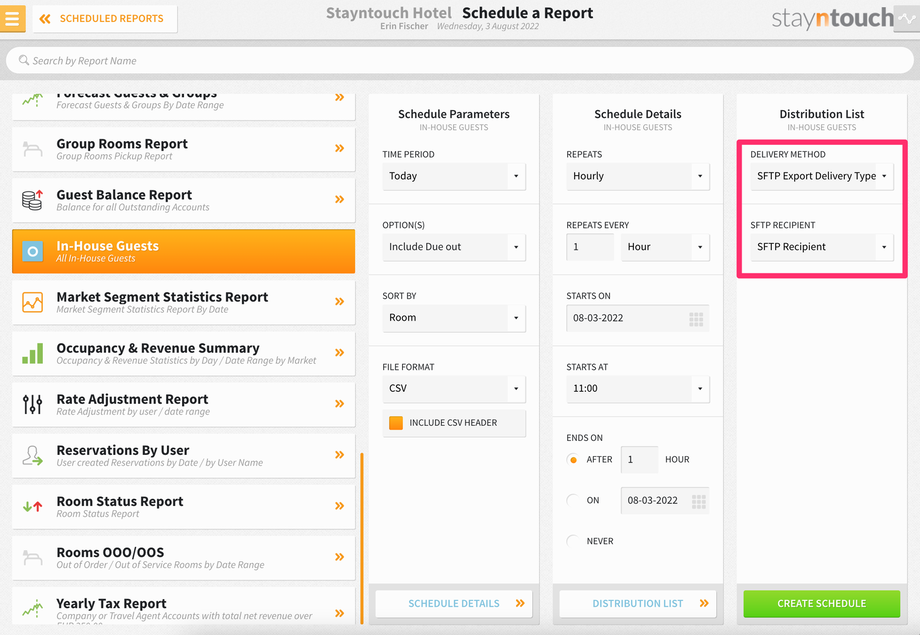The width and height of the screenshot is (920, 635).
Task: Click the Distribution List button
Action: 638,603
